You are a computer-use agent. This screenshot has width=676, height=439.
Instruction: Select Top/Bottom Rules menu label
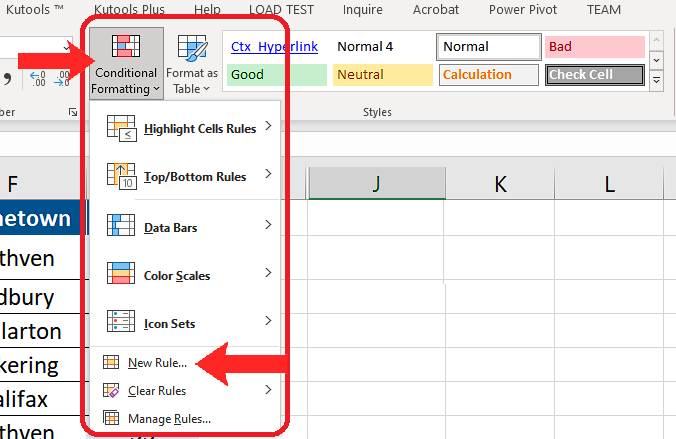(195, 176)
